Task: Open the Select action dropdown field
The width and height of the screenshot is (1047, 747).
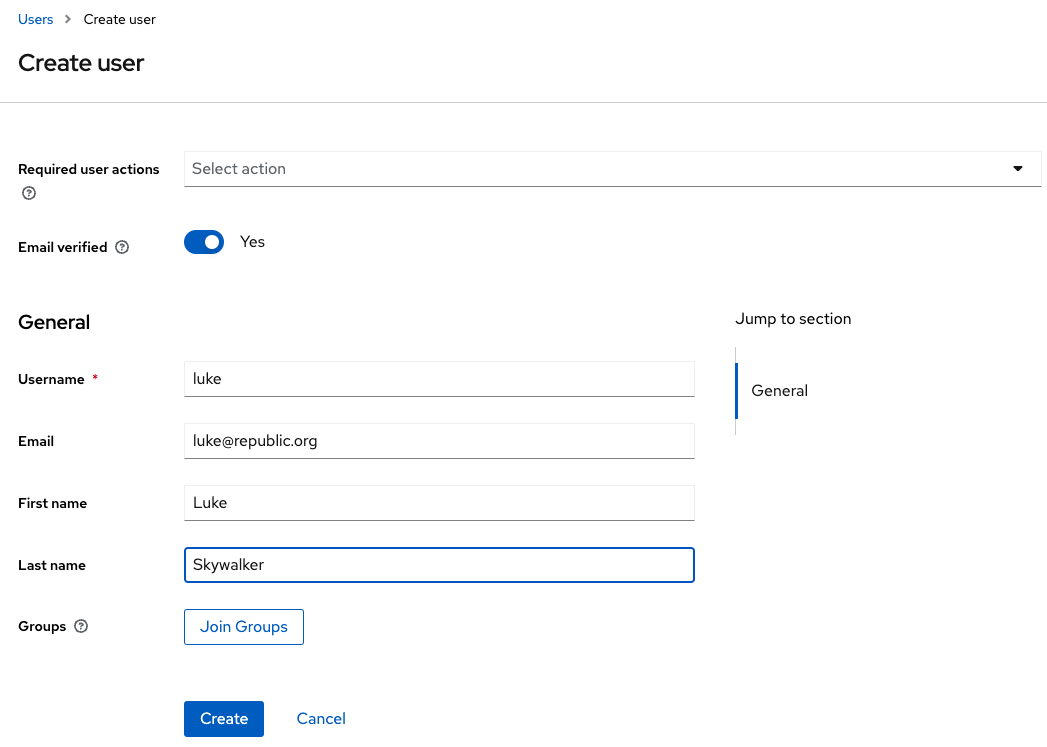Action: (600, 169)
